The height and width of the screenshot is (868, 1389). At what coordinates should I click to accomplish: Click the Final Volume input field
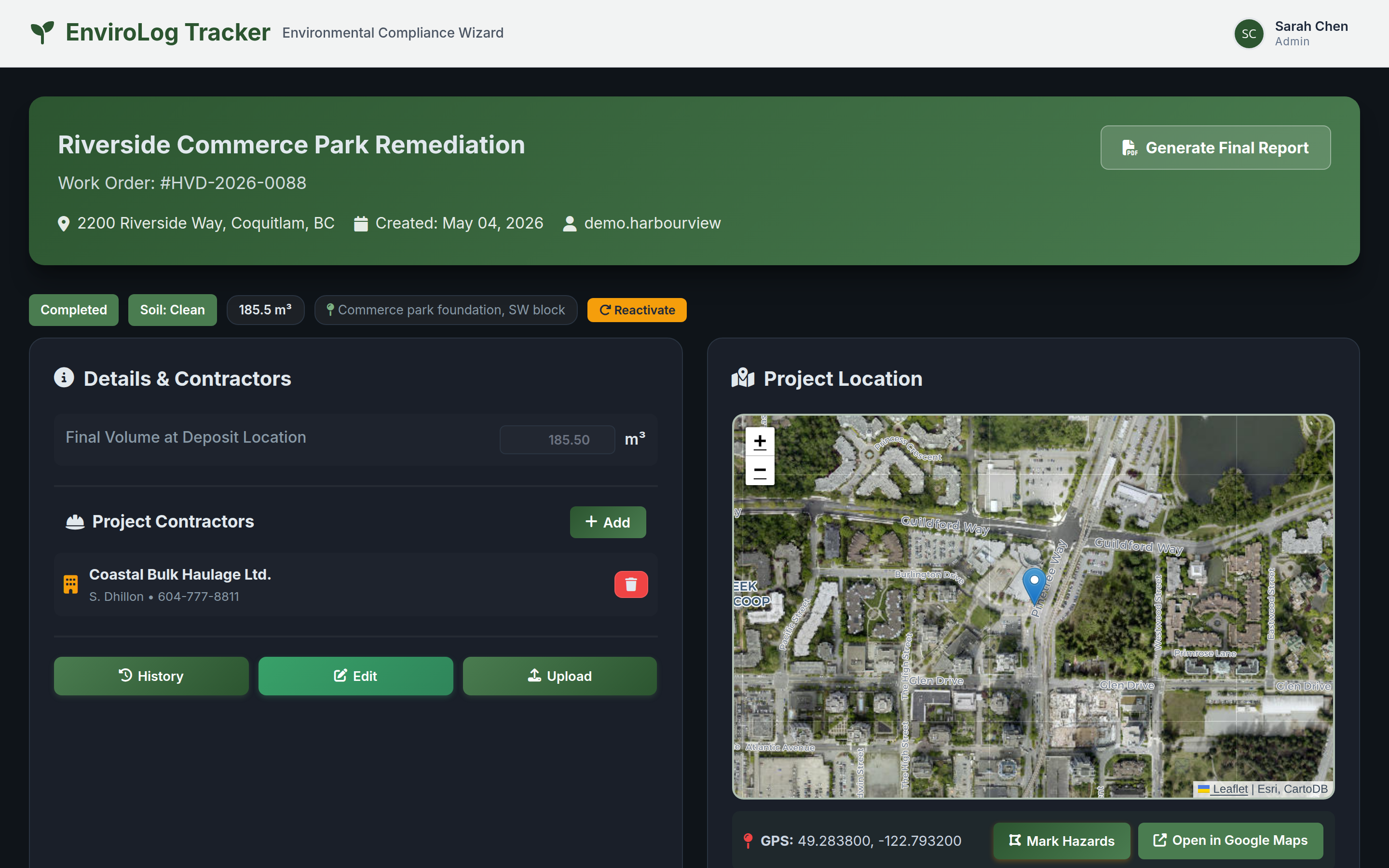coord(557,440)
